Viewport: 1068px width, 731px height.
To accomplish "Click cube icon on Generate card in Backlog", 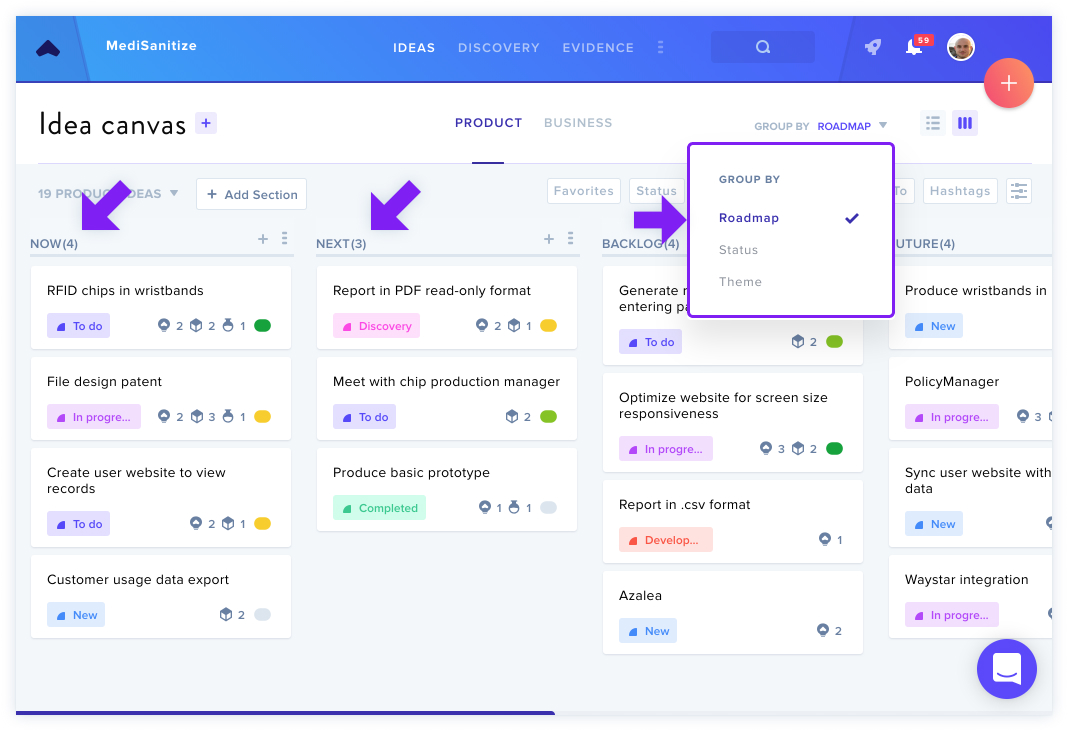I will coord(798,341).
